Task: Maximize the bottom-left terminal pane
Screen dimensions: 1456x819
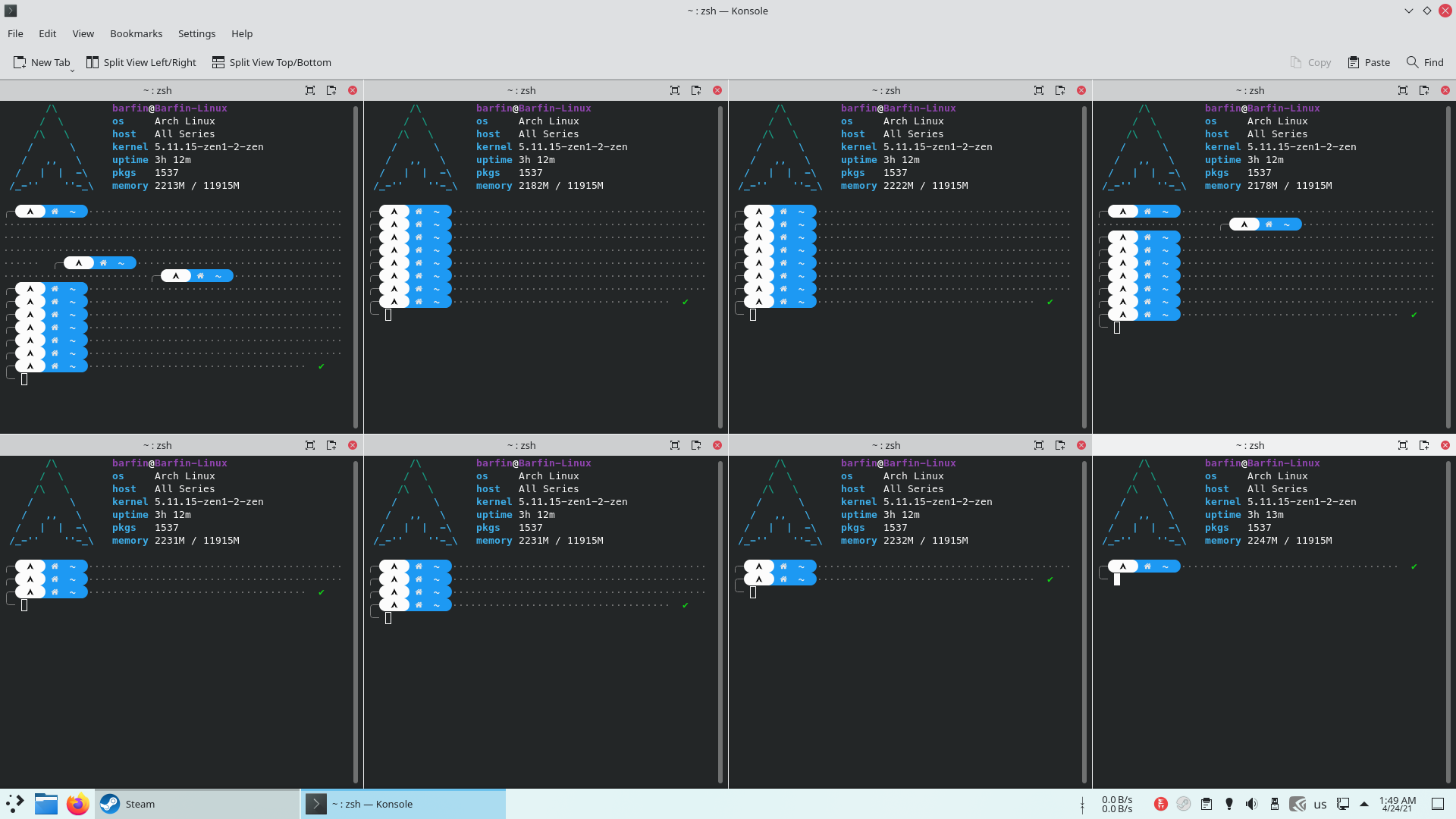Action: pyautogui.click(x=310, y=445)
